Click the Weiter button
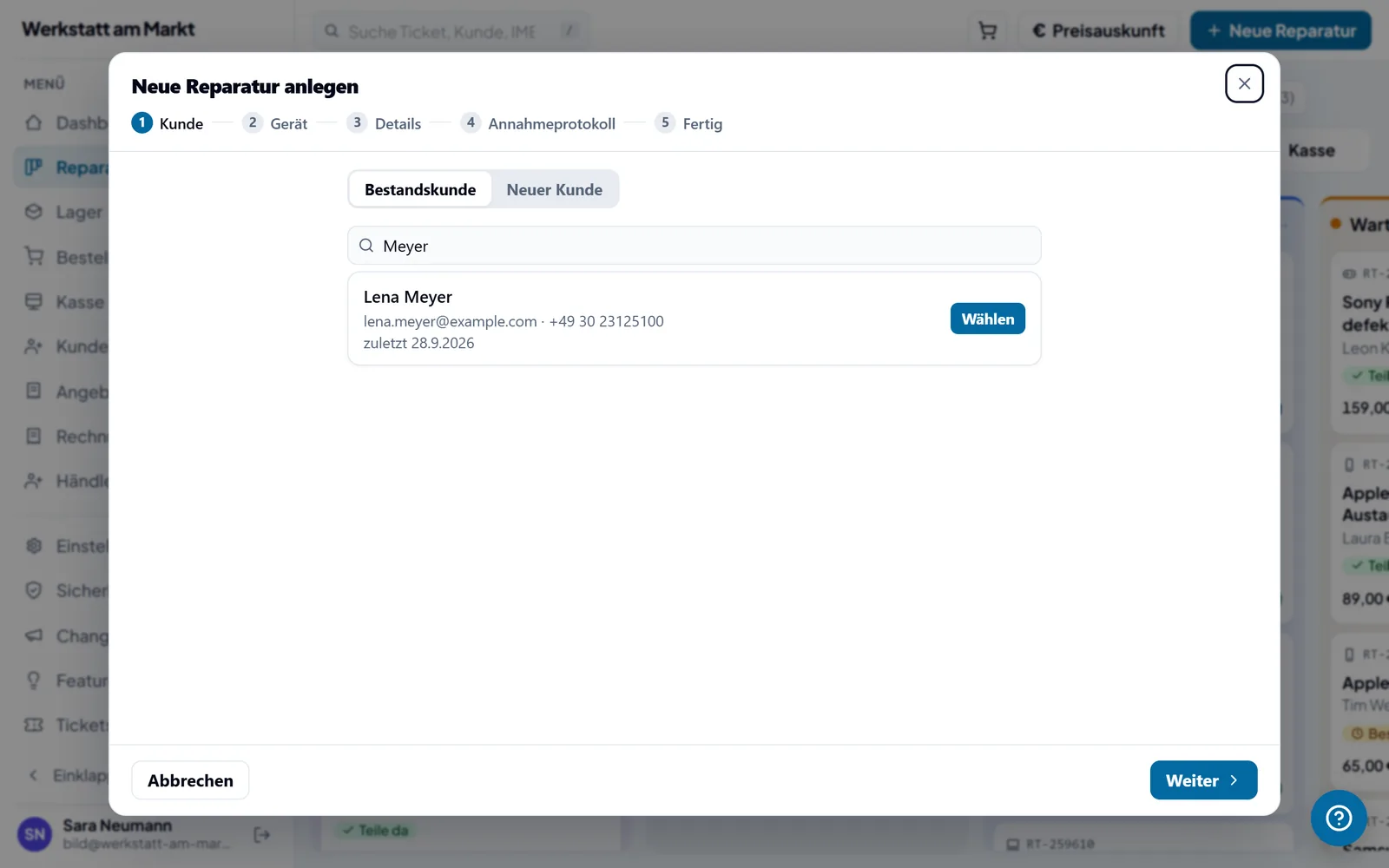 click(1203, 780)
